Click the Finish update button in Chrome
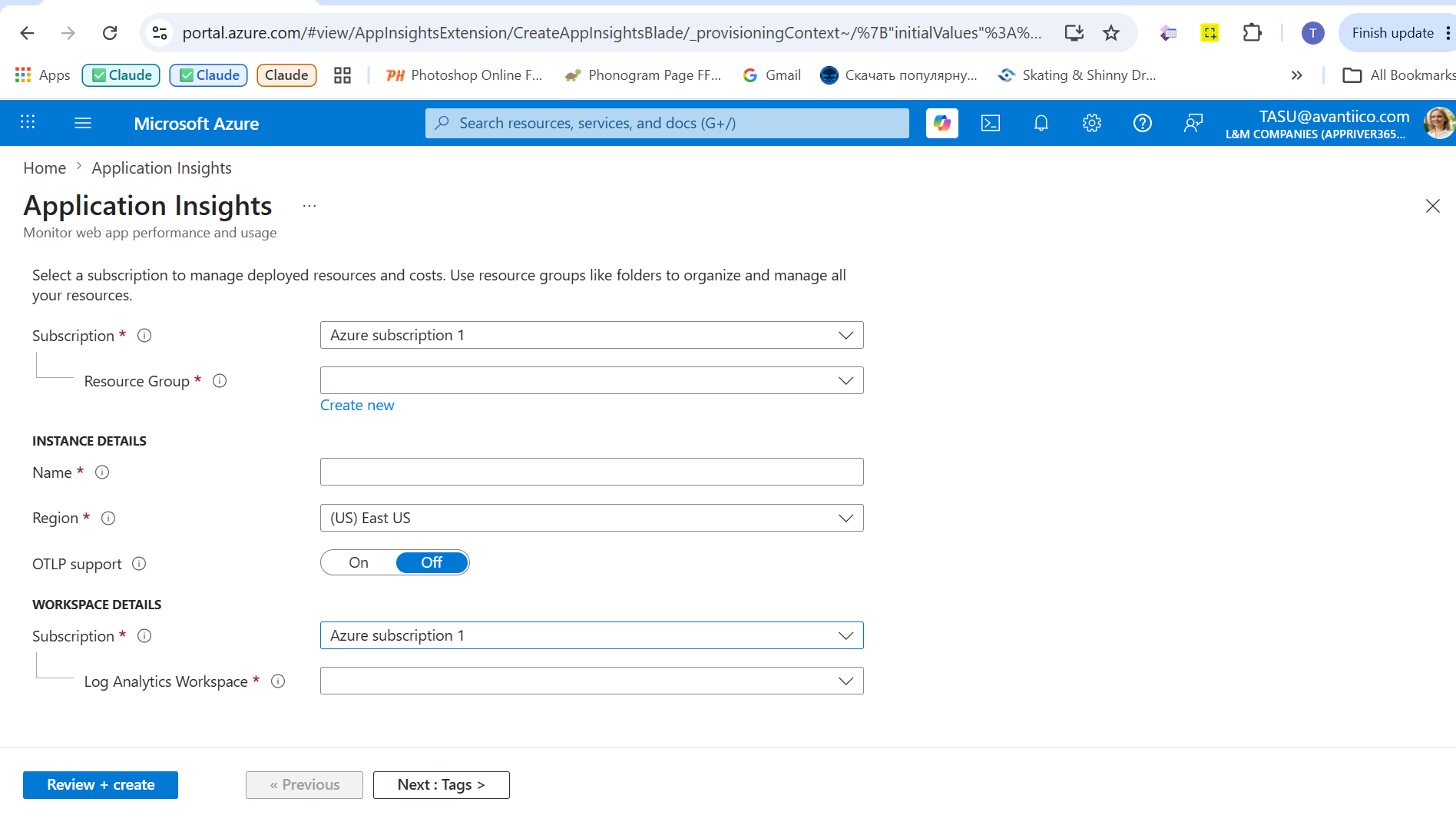Image resolution: width=1456 pixels, height=822 pixels. pos(1392,32)
